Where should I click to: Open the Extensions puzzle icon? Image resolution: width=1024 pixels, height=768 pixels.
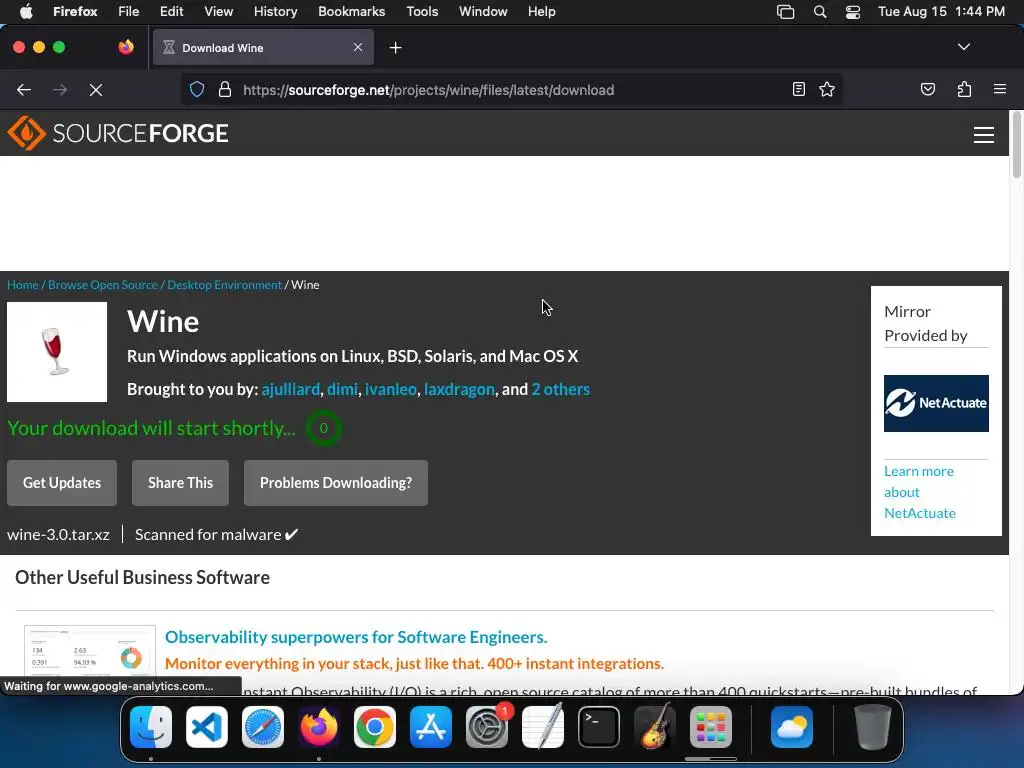click(x=964, y=89)
